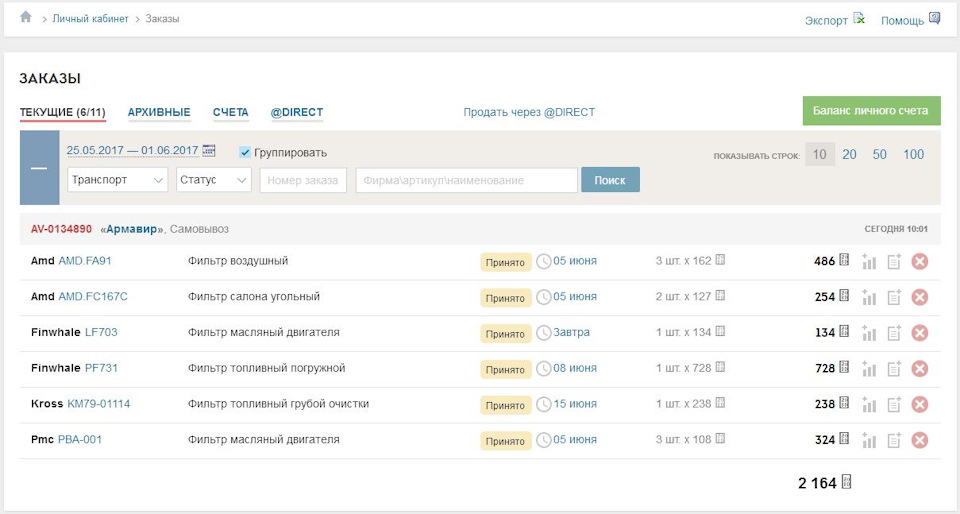
Task: Delete the Pmc PBA-001 order line
Action: coord(920,441)
